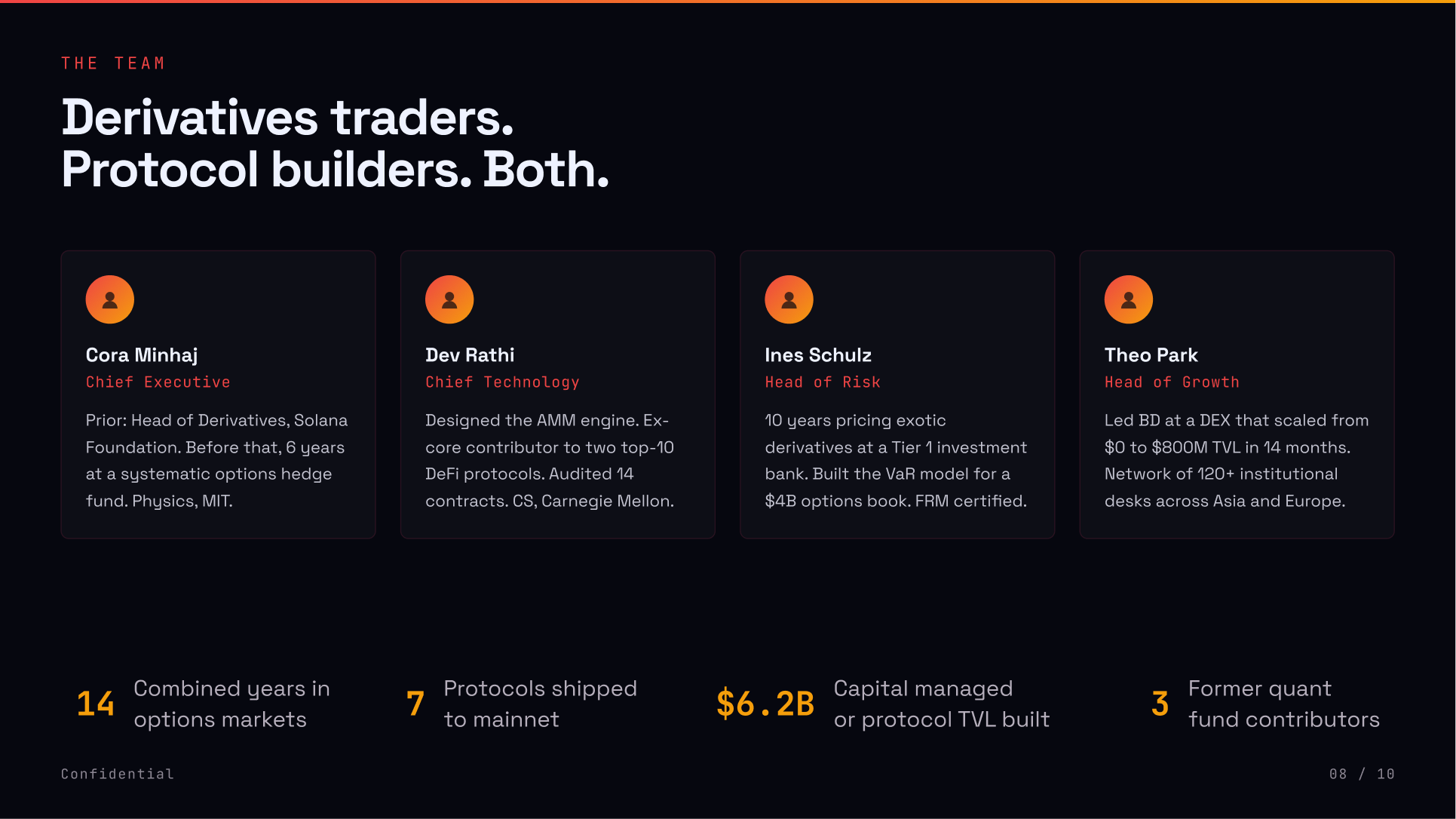Click Theo Park's avatar icon

tap(1129, 299)
